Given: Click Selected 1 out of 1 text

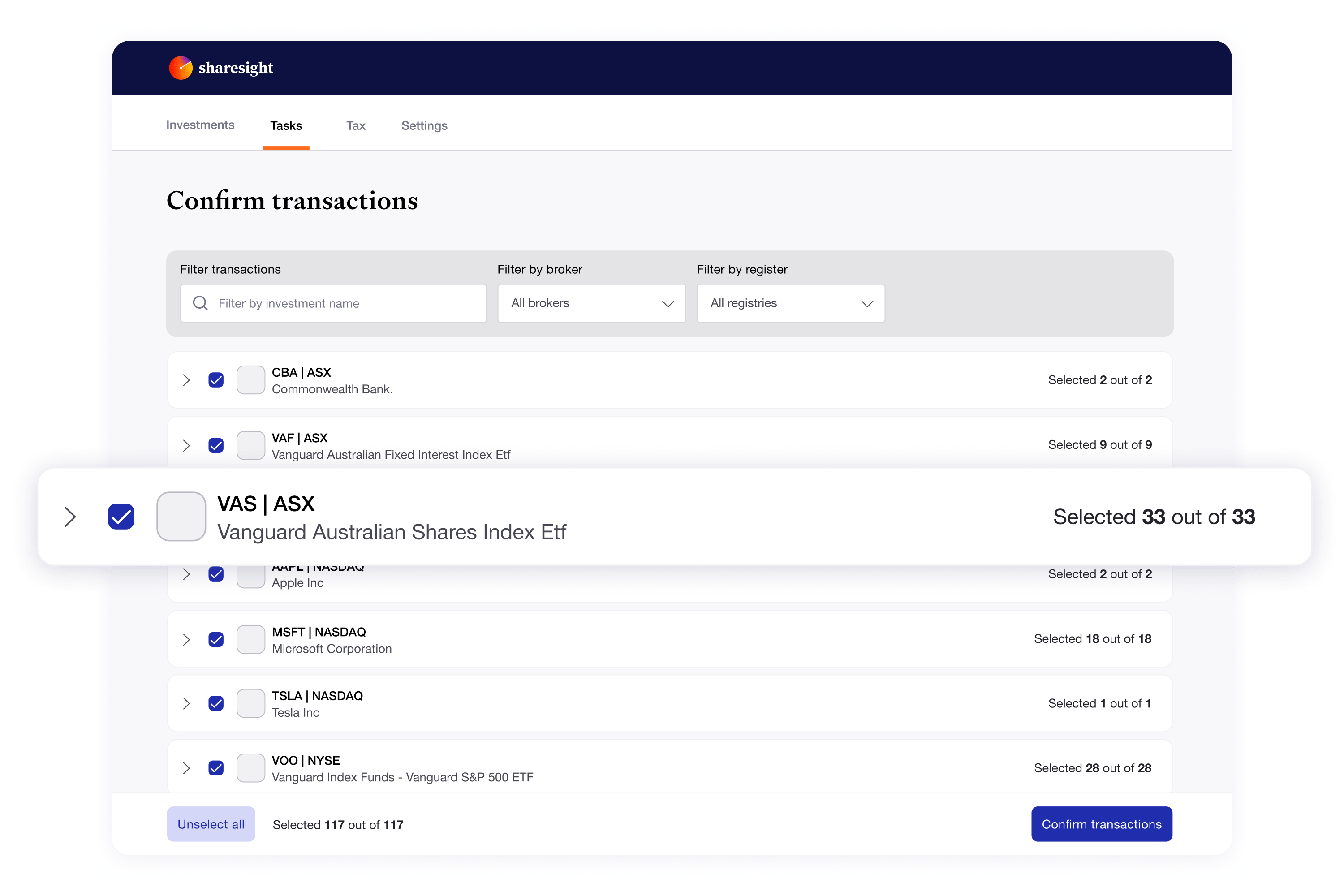Looking at the screenshot, I should tap(1100, 703).
